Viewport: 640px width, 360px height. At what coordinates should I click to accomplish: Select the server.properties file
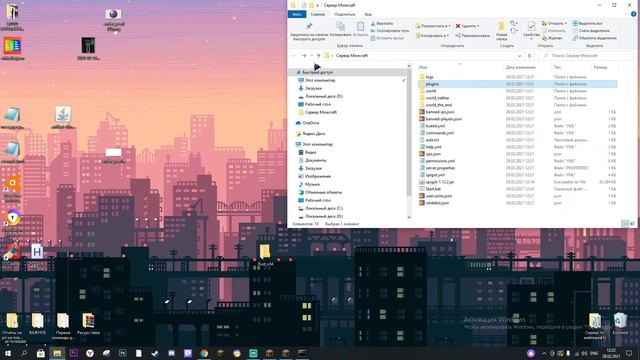pos(440,168)
